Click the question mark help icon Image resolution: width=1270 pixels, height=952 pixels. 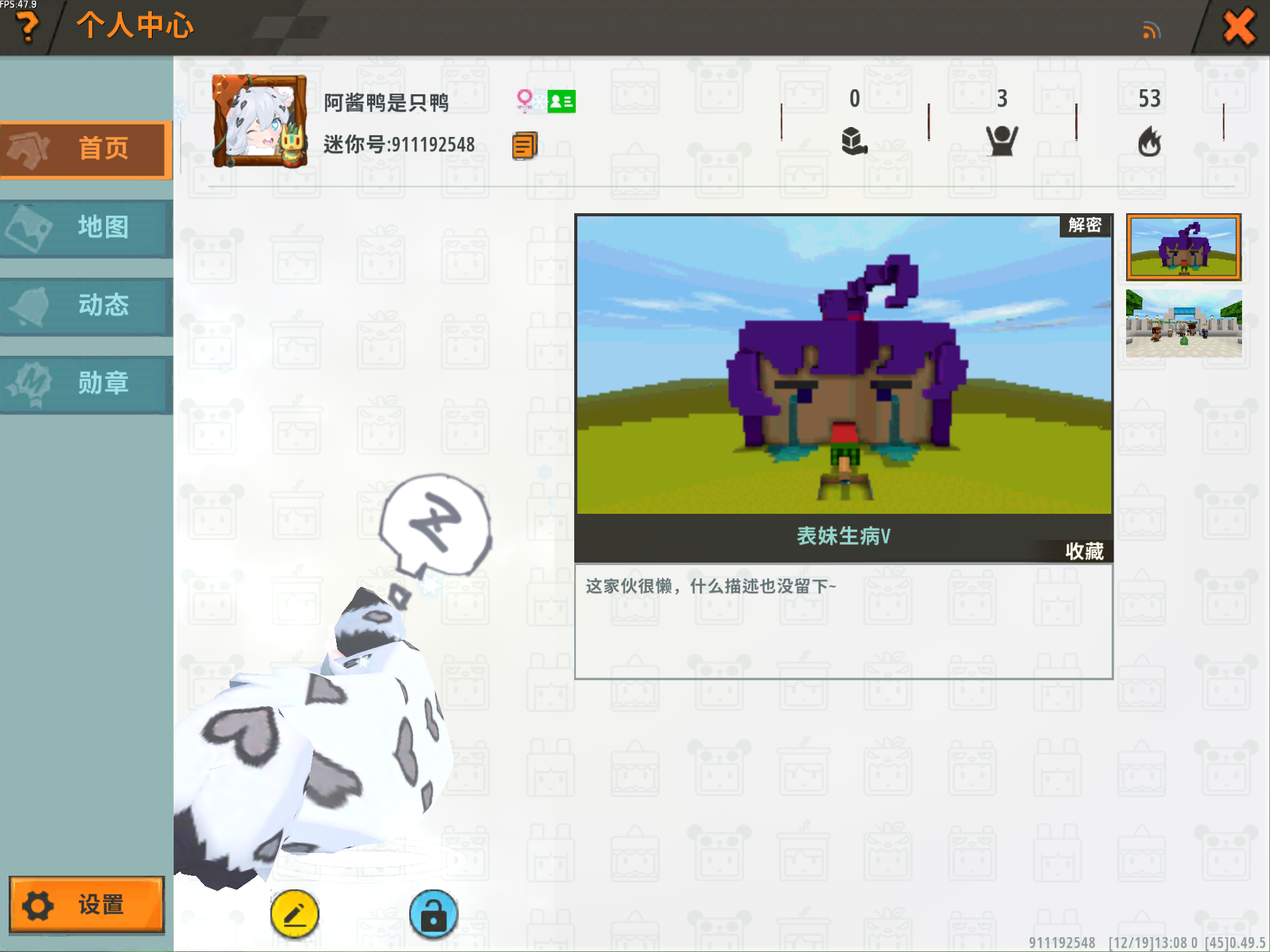pyautogui.click(x=27, y=26)
